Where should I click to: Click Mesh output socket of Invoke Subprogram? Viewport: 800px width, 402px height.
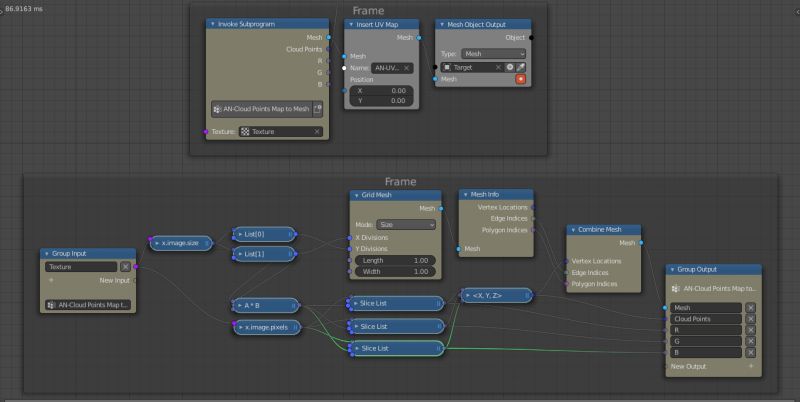329,37
